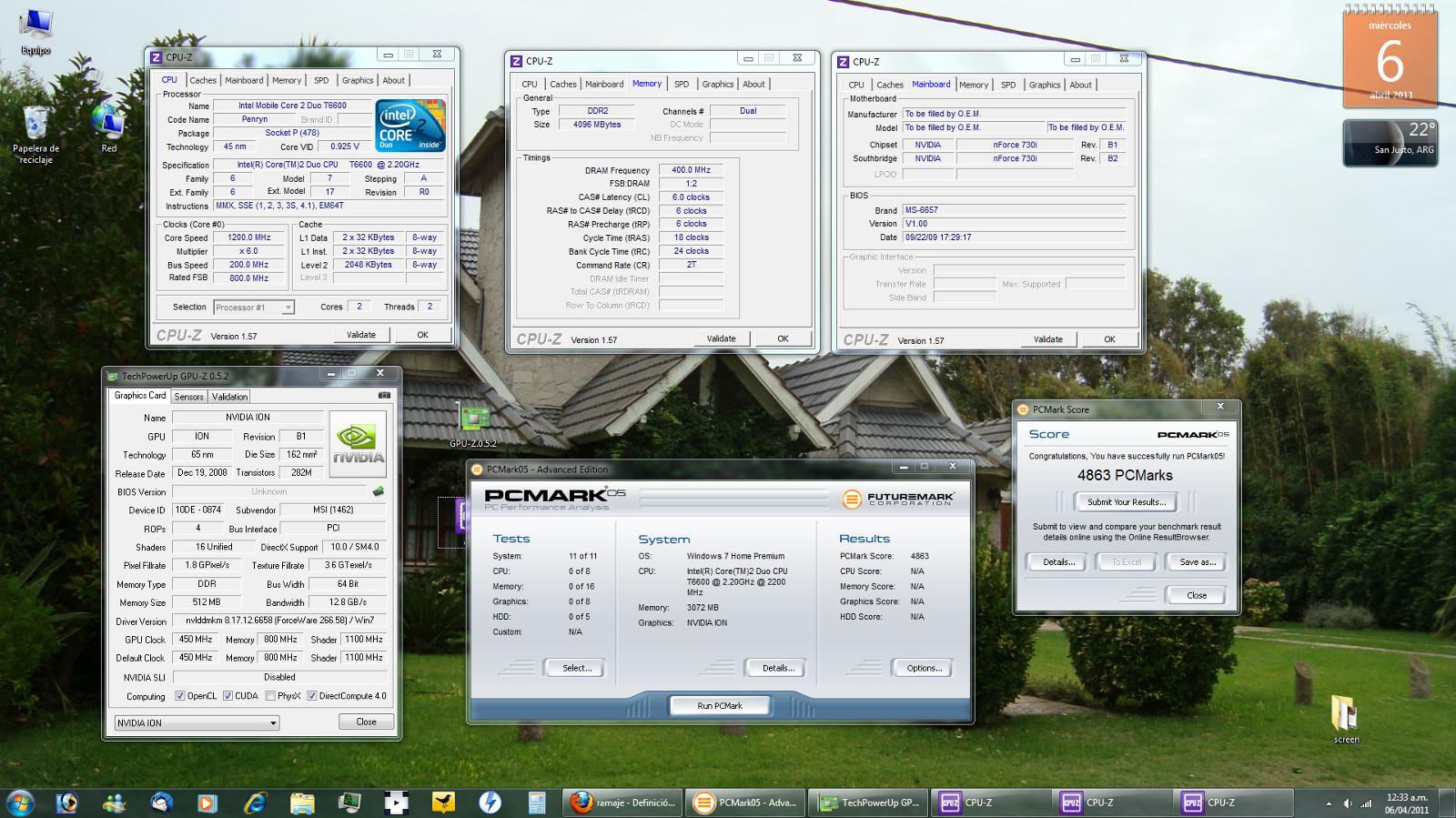1456x818 pixels.
Task: Click the BIOS save icon in GPU-Z
Action: coord(379,491)
